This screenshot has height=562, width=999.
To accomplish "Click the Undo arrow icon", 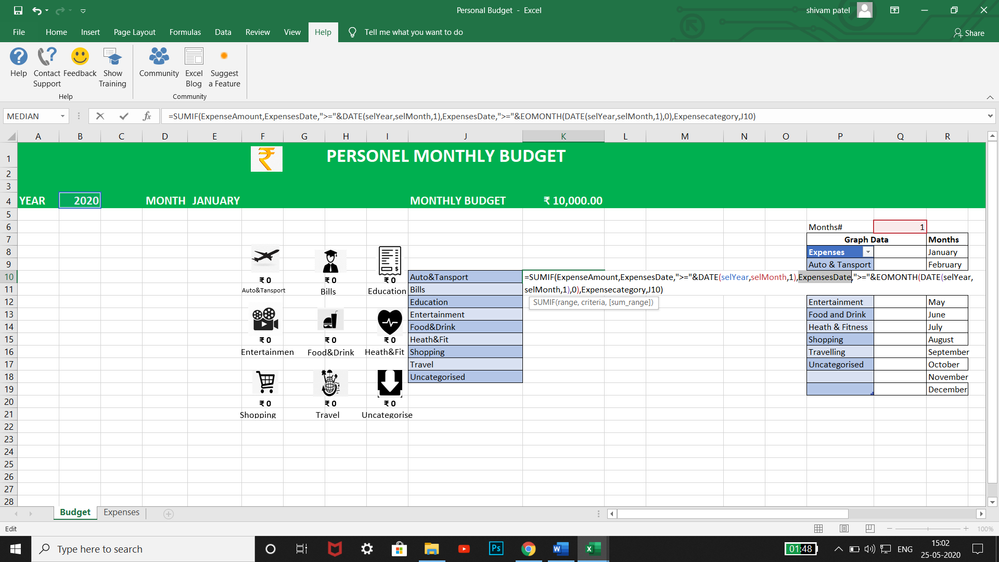I will [x=37, y=10].
